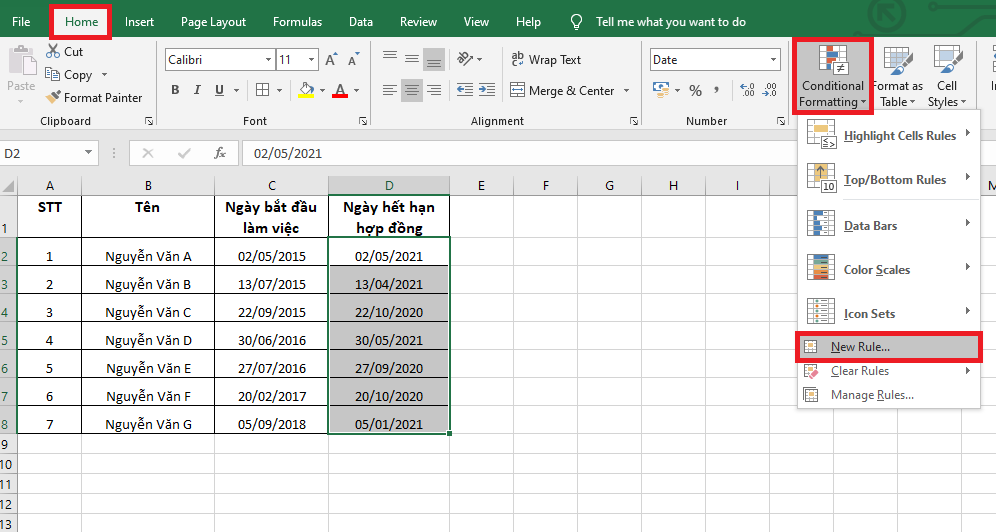
Task: Open the Merge & Center dropdown arrow
Action: tap(626, 91)
